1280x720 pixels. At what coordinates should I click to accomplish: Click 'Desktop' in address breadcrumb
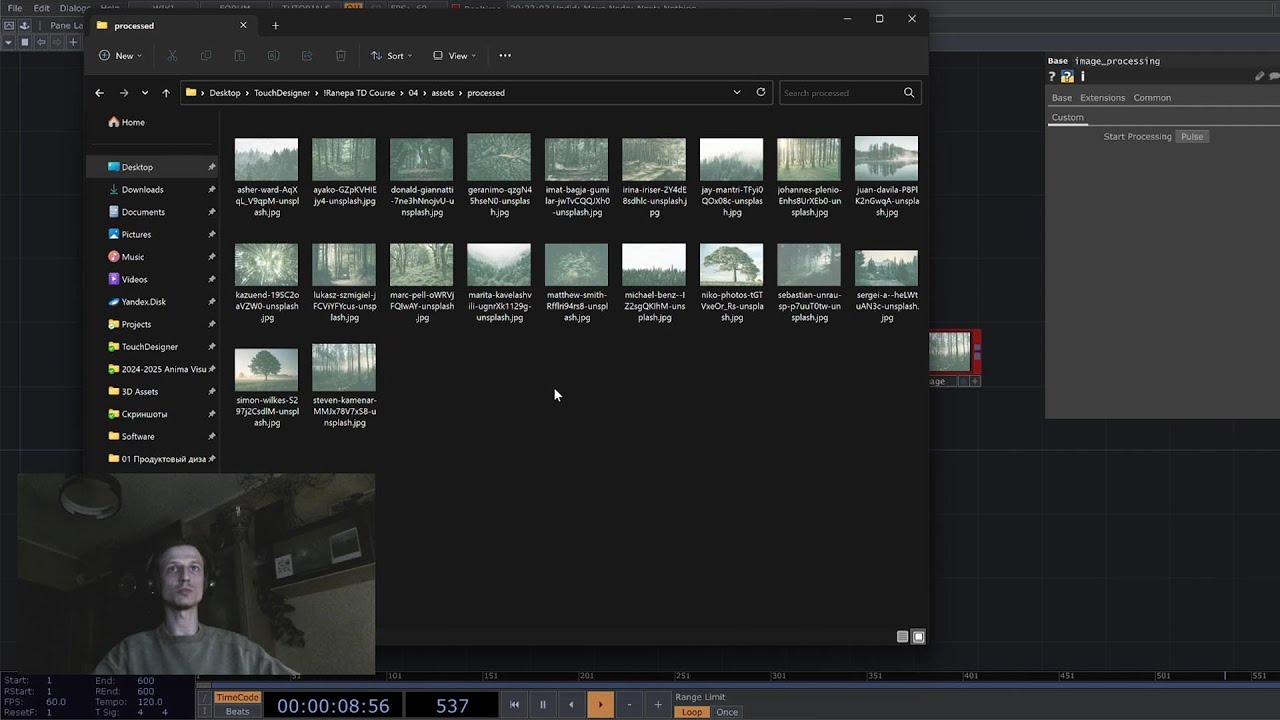(x=225, y=93)
